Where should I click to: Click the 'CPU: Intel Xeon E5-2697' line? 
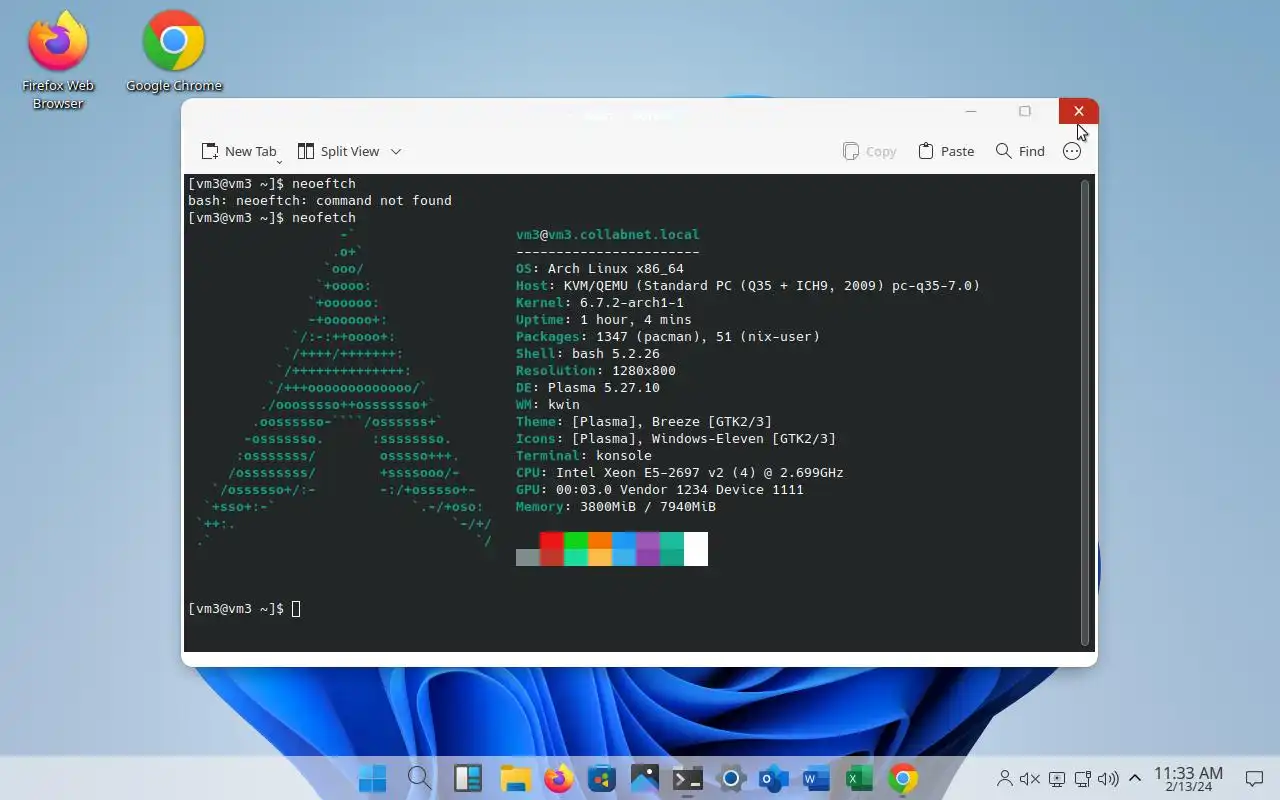pyautogui.click(x=680, y=473)
